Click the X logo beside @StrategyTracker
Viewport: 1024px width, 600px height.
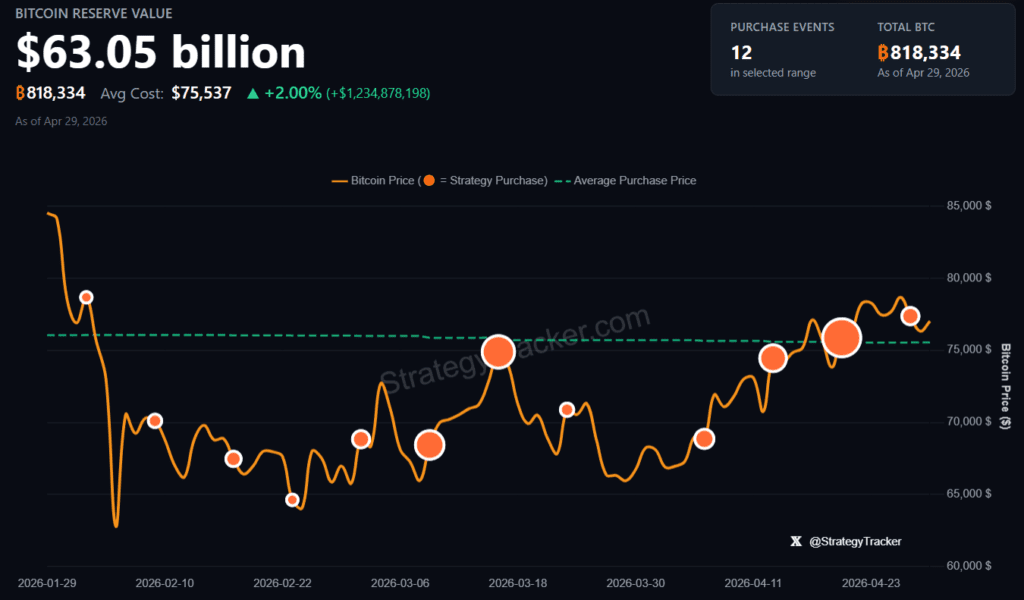(x=796, y=541)
